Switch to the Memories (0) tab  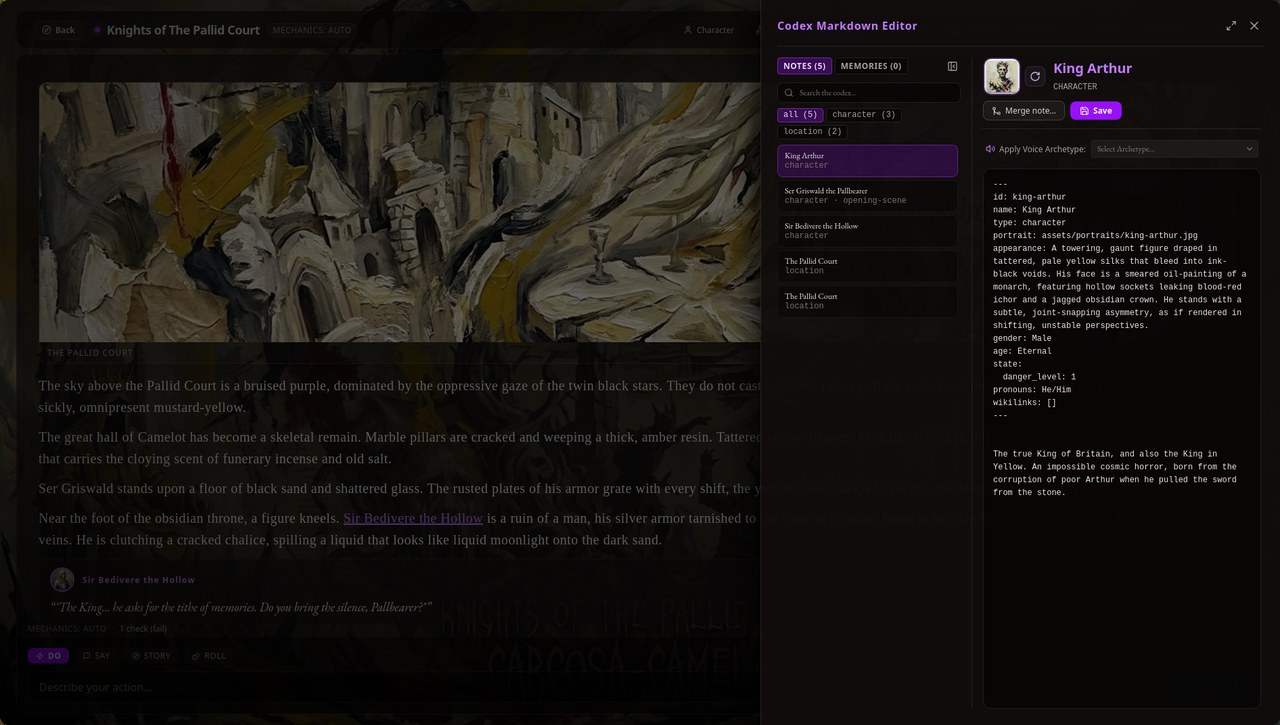(871, 66)
